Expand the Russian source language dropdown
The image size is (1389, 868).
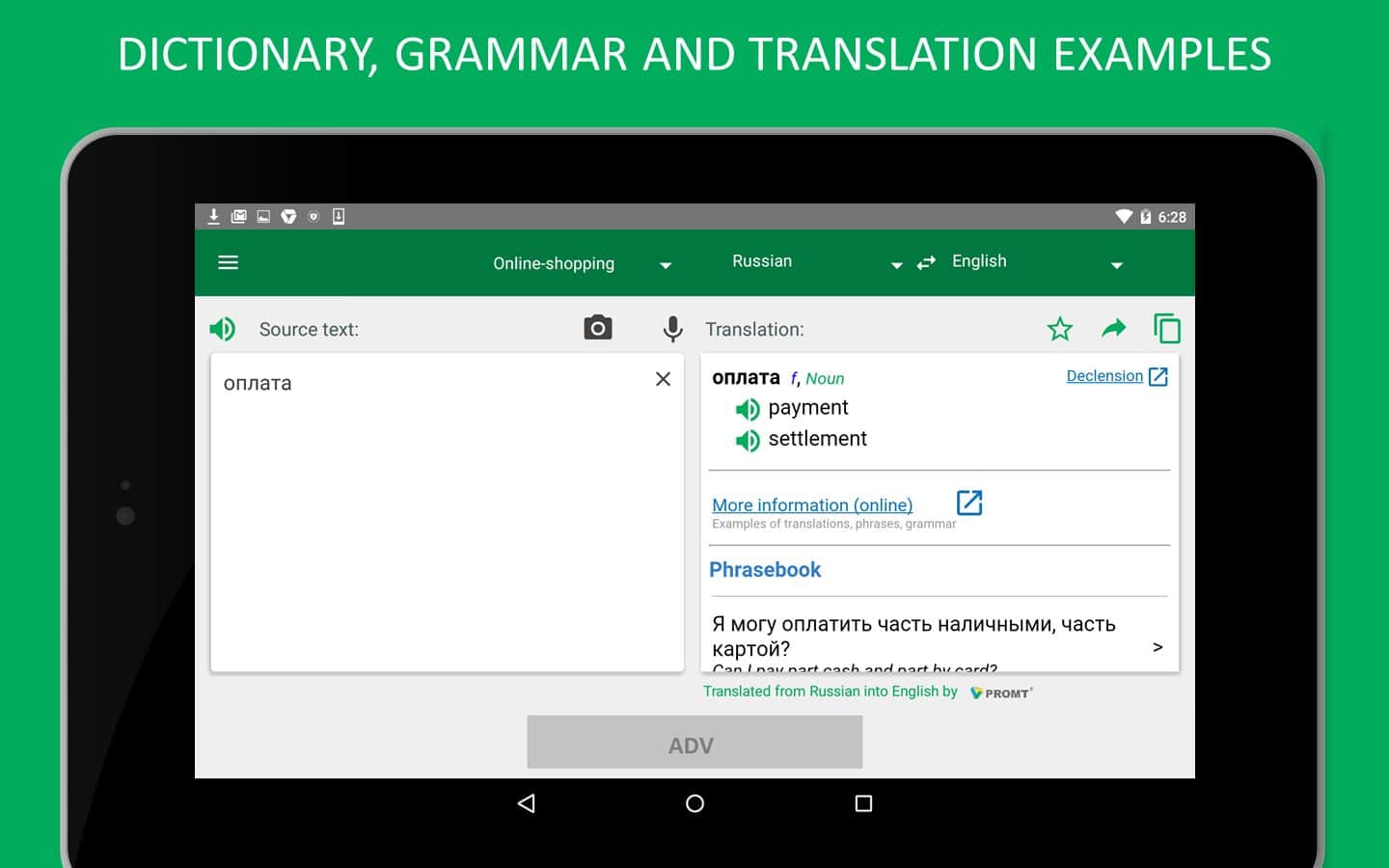tap(816, 262)
